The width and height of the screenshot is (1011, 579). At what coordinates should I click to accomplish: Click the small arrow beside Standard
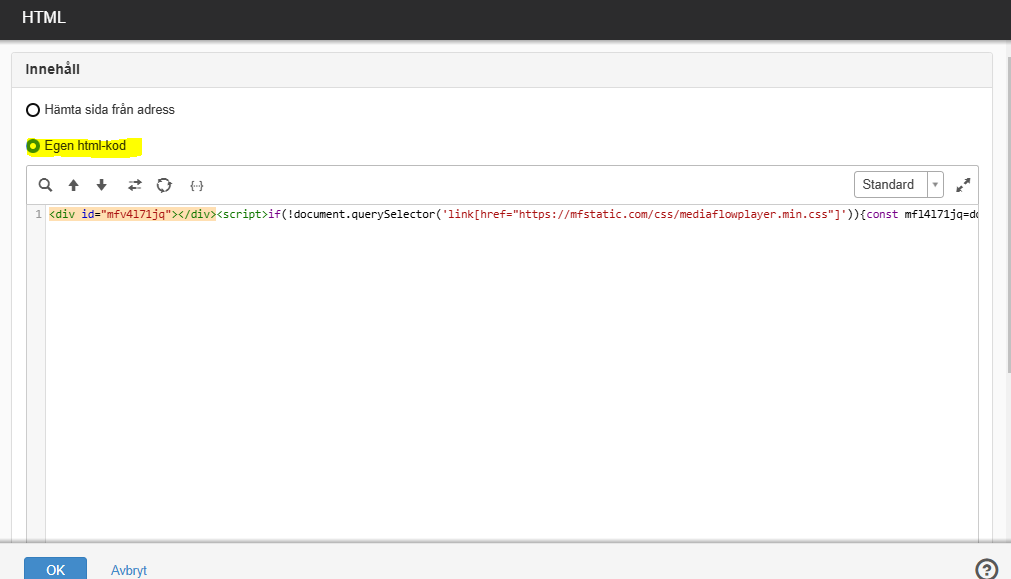tap(935, 185)
